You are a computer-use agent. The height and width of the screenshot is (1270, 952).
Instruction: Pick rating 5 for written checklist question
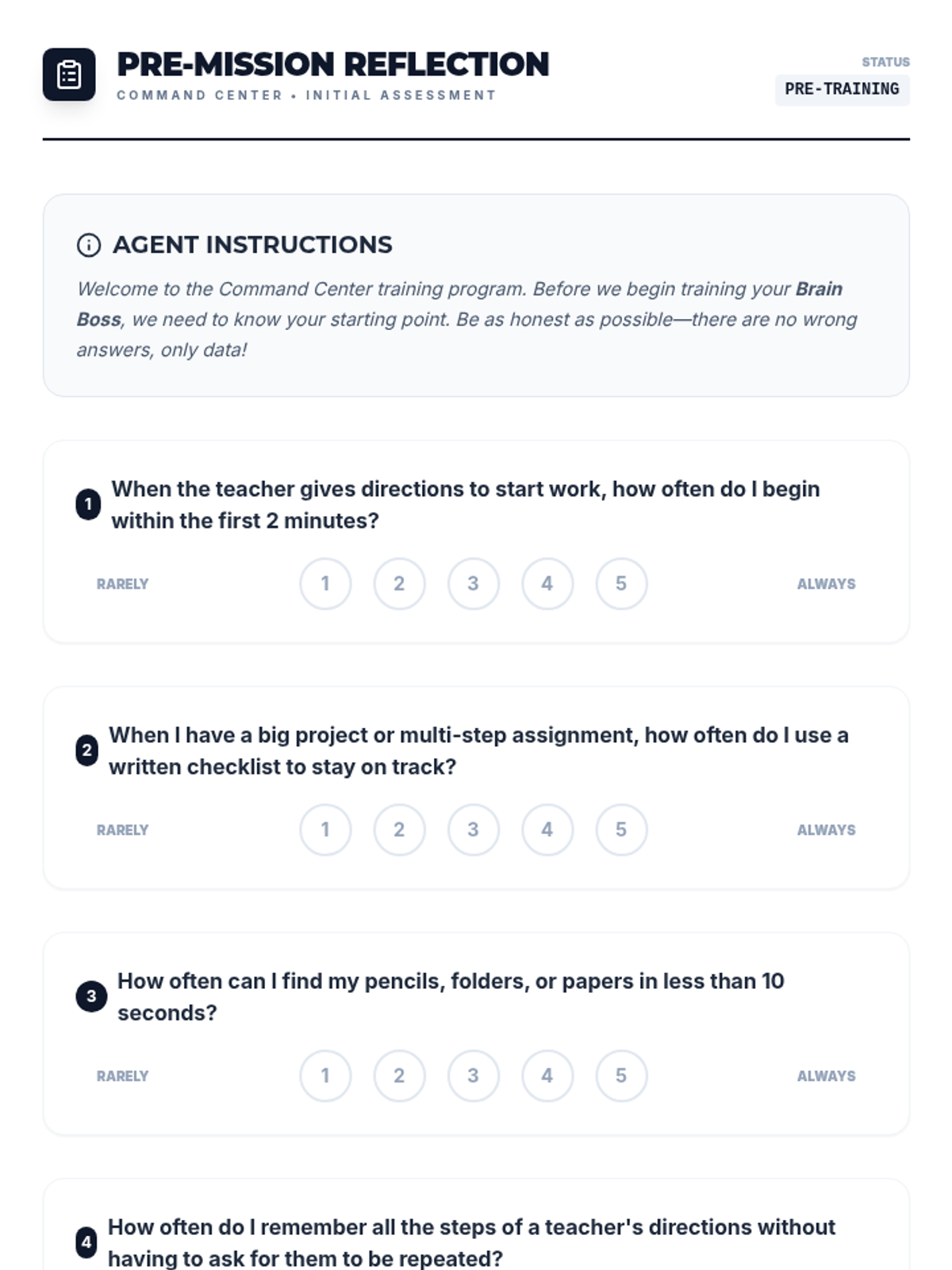[x=621, y=829]
